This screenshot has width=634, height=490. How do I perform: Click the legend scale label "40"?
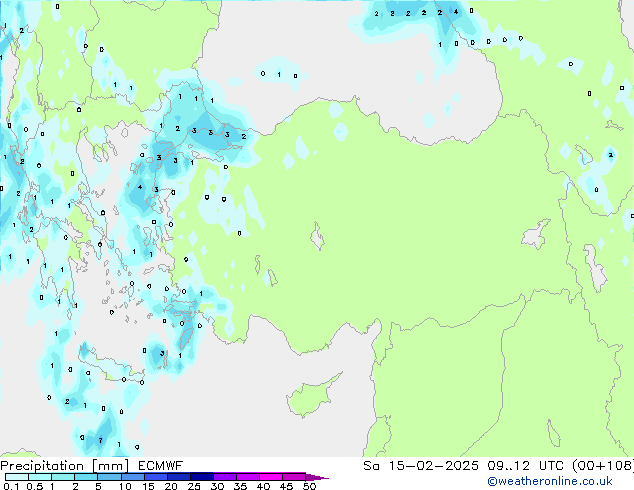(263, 486)
